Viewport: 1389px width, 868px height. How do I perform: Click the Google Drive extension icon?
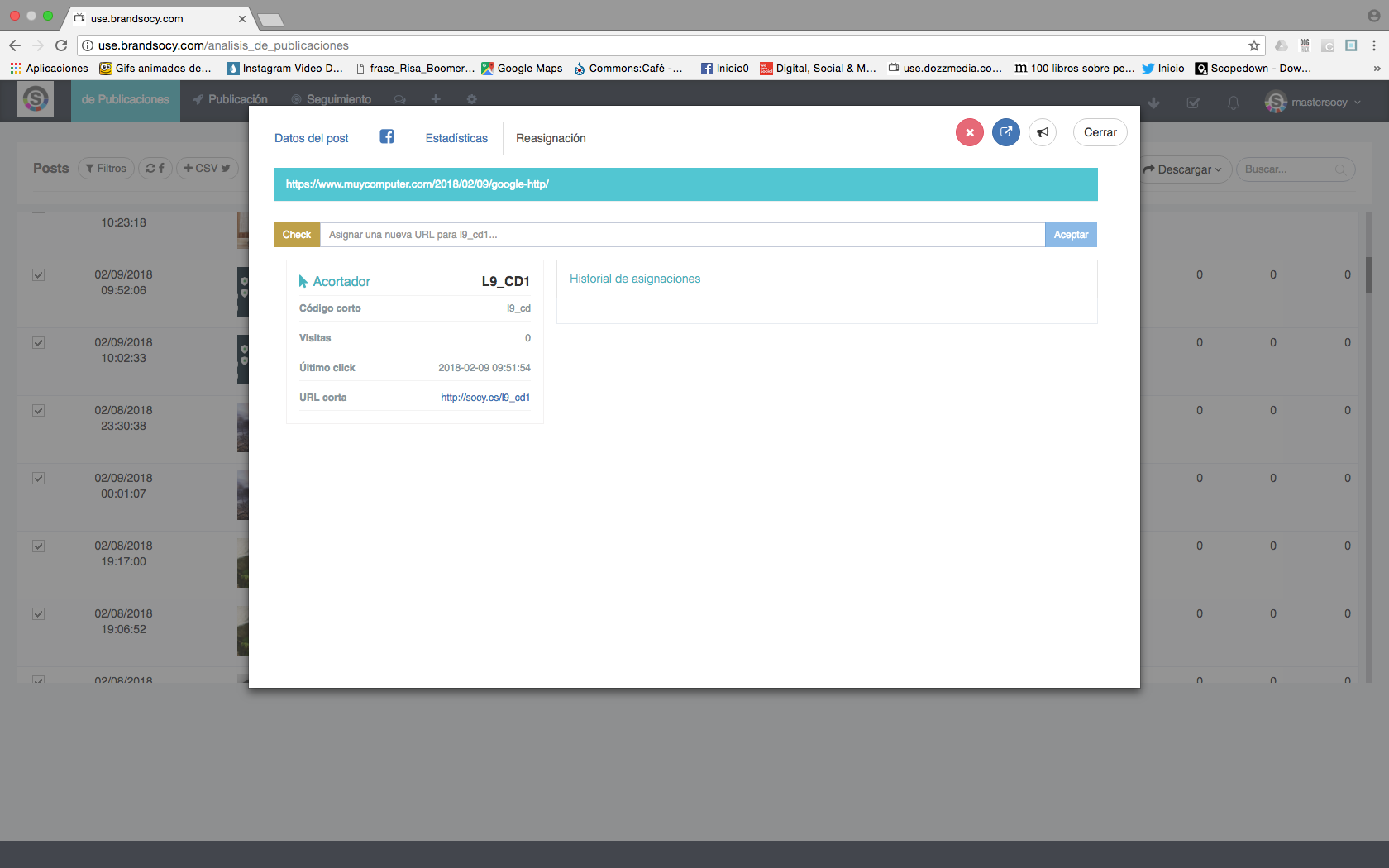point(1281,45)
